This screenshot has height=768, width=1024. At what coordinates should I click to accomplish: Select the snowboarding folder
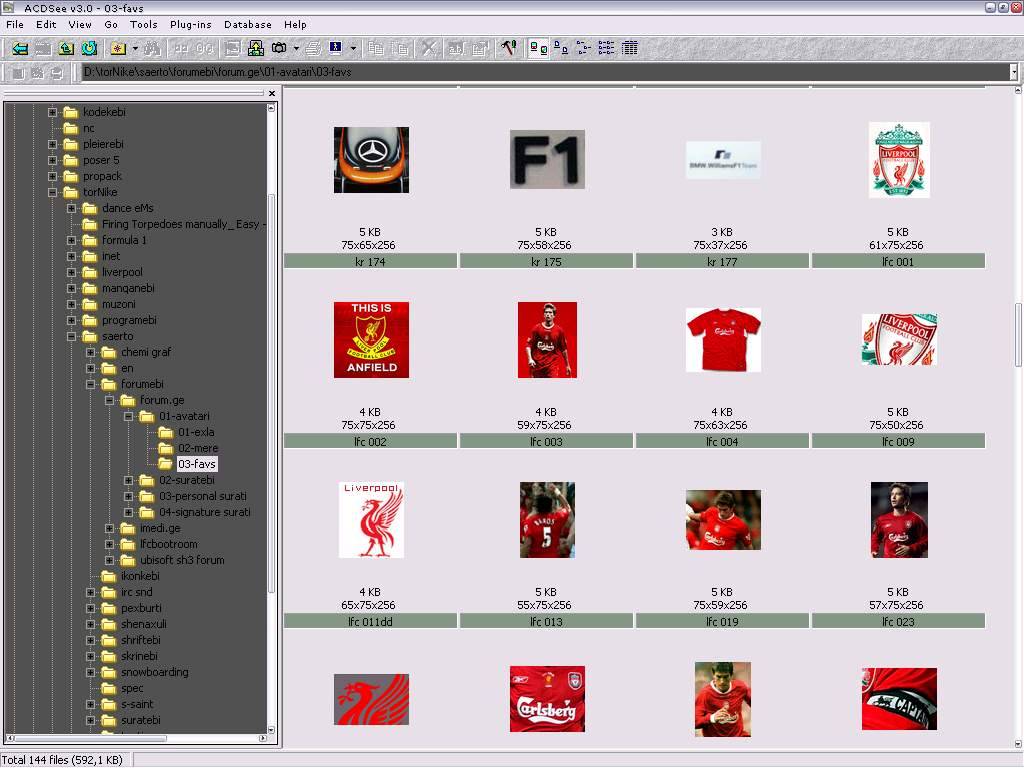(x=154, y=673)
